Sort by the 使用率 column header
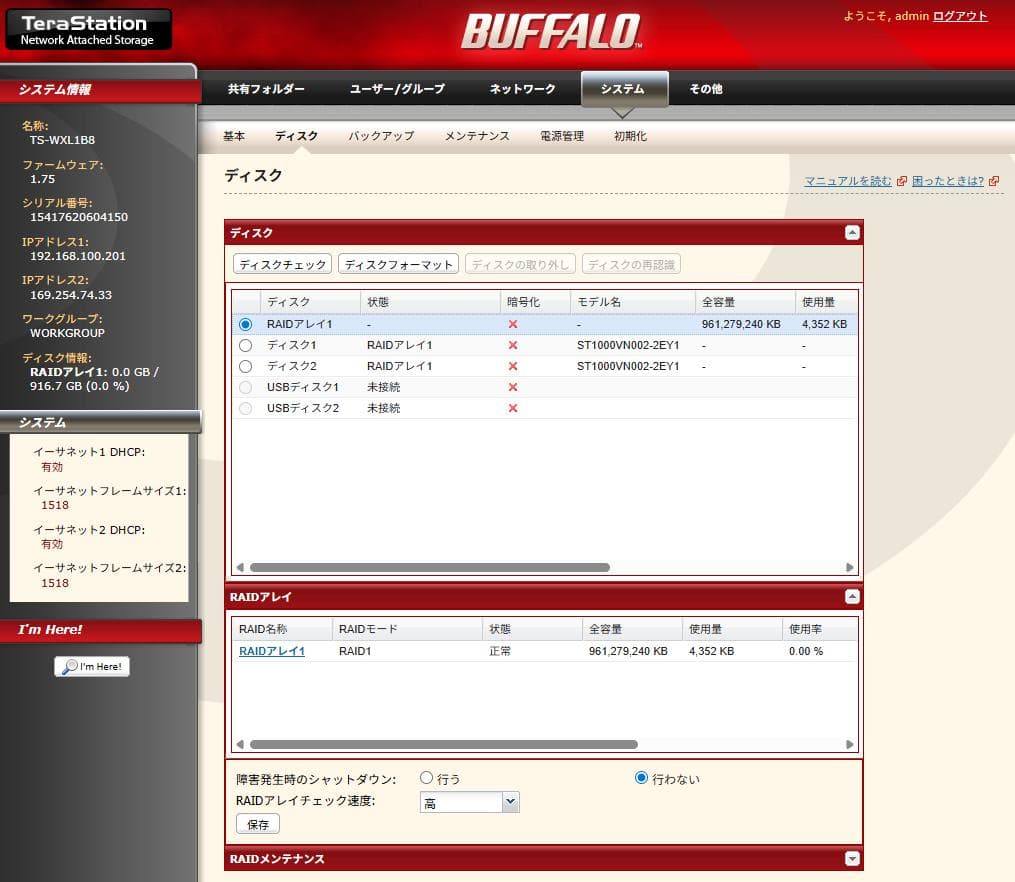This screenshot has width=1015, height=882. [x=820, y=629]
